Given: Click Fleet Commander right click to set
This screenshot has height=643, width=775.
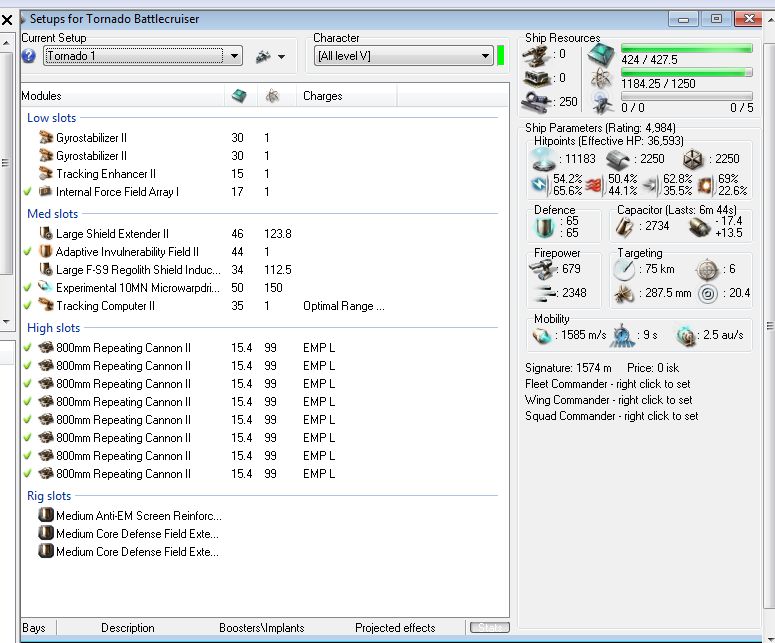Looking at the screenshot, I should pyautogui.click(x=607, y=384).
